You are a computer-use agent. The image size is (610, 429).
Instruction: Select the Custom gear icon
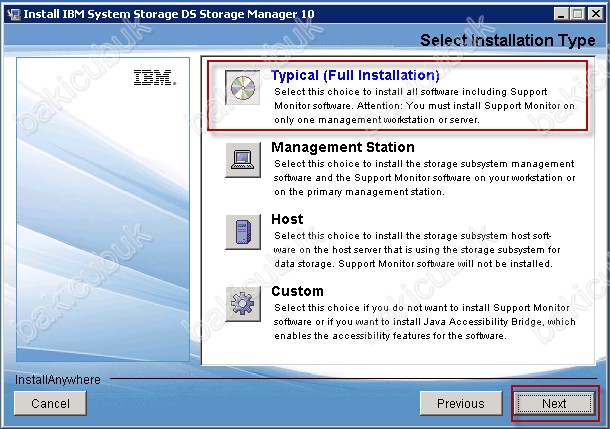tap(243, 304)
